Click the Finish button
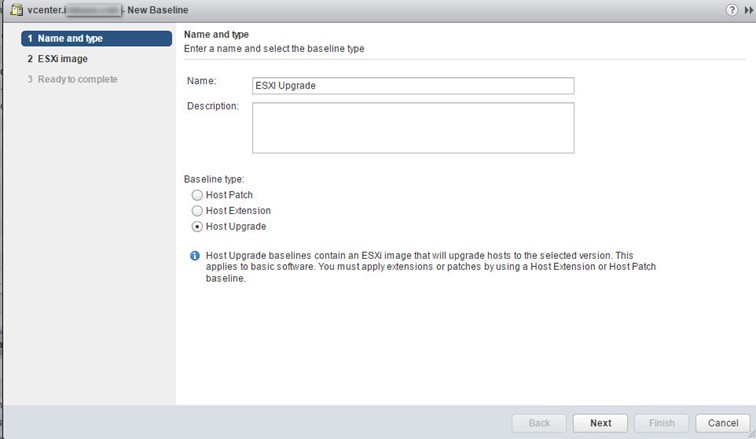This screenshot has height=439, width=756. pyautogui.click(x=662, y=423)
